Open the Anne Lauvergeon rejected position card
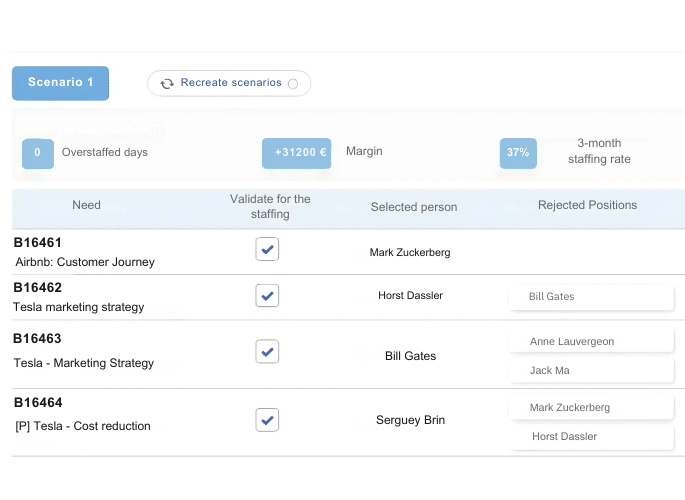 (590, 342)
